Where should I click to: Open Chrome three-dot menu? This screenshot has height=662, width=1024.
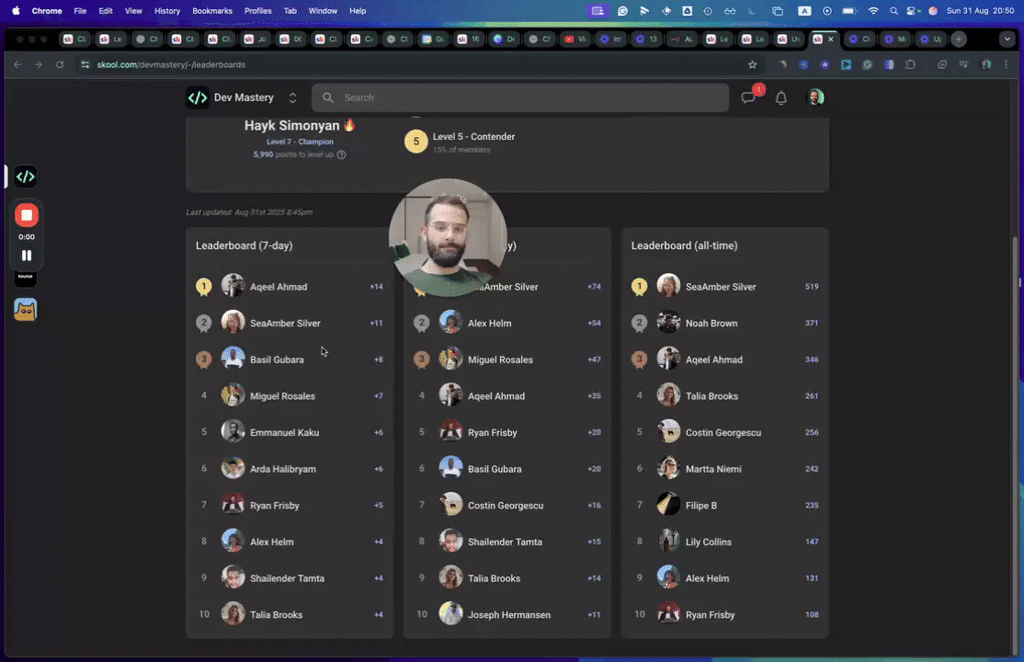tap(1006, 65)
